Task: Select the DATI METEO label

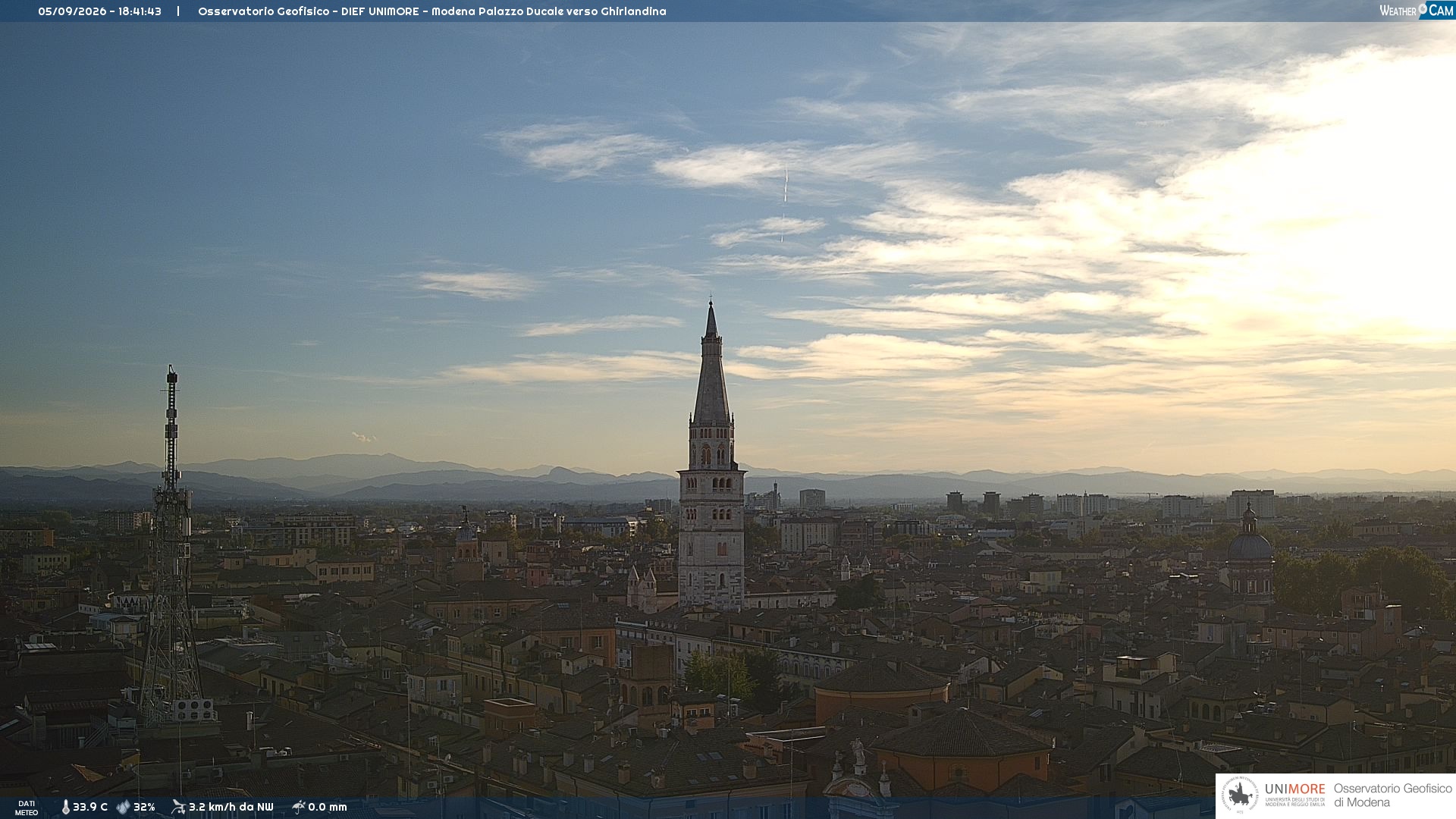Action: tap(27, 808)
